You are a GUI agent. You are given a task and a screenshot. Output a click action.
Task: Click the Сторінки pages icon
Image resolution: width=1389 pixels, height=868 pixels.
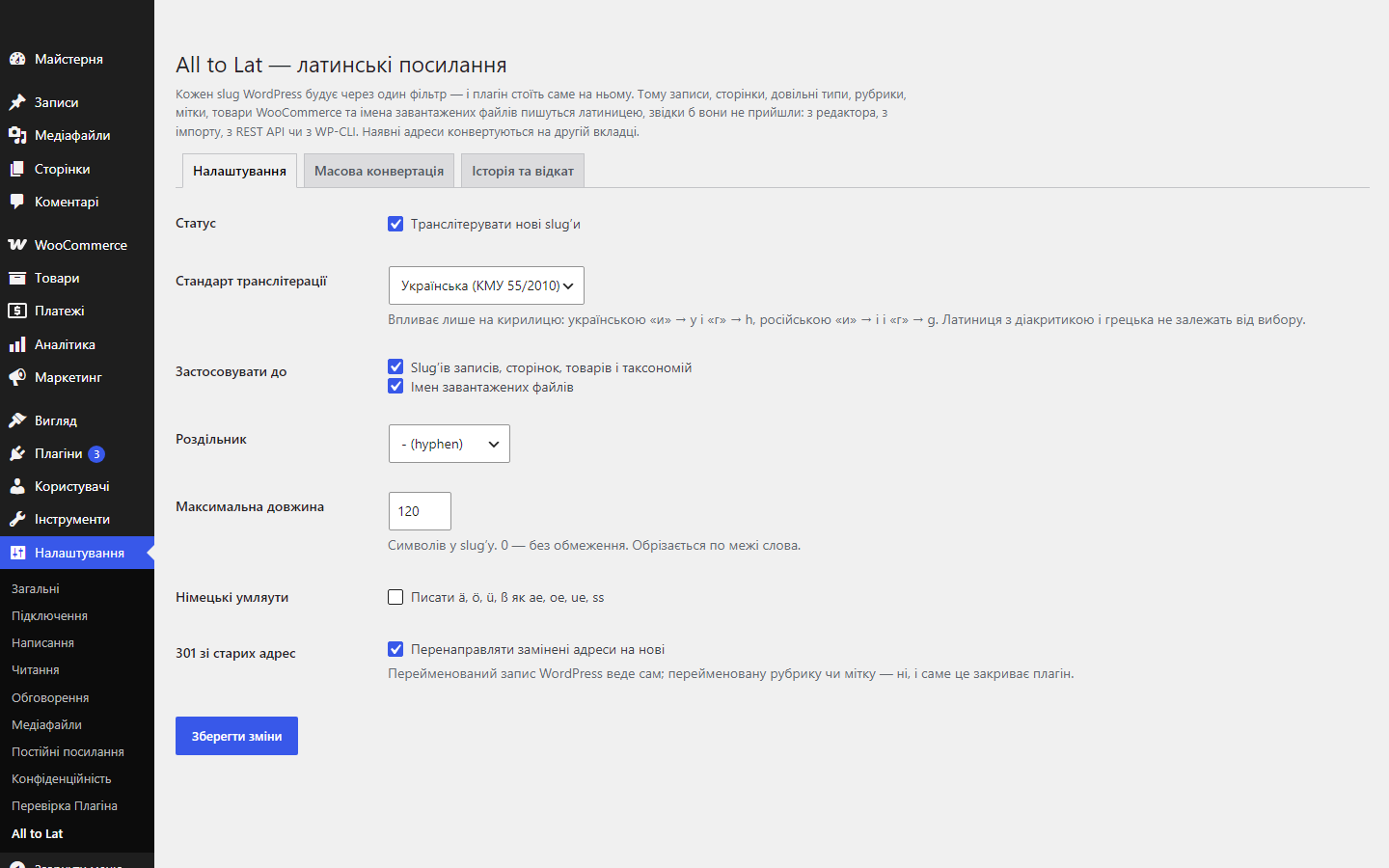[17, 169]
